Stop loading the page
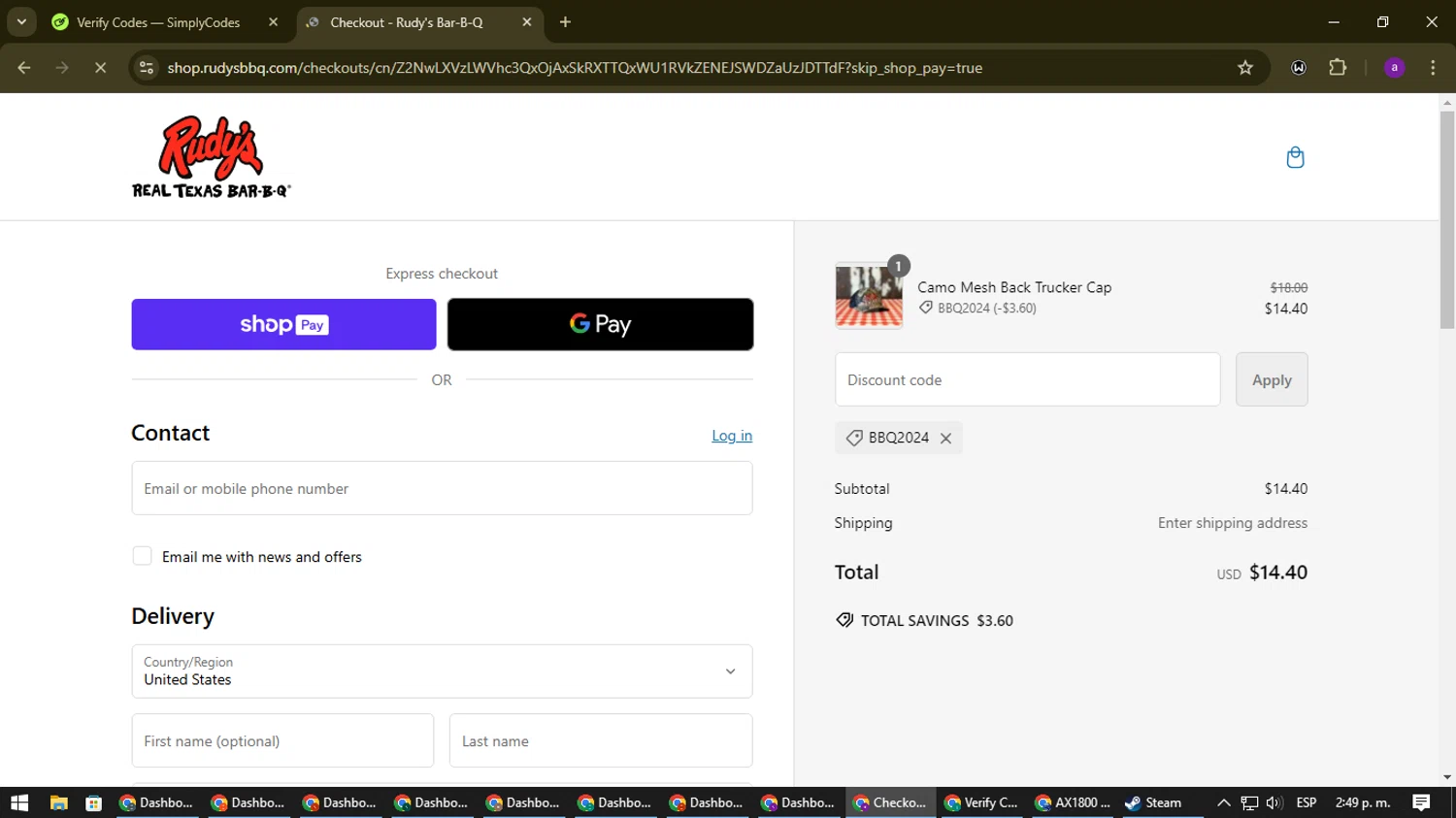The height and width of the screenshot is (818, 1456). [x=100, y=68]
